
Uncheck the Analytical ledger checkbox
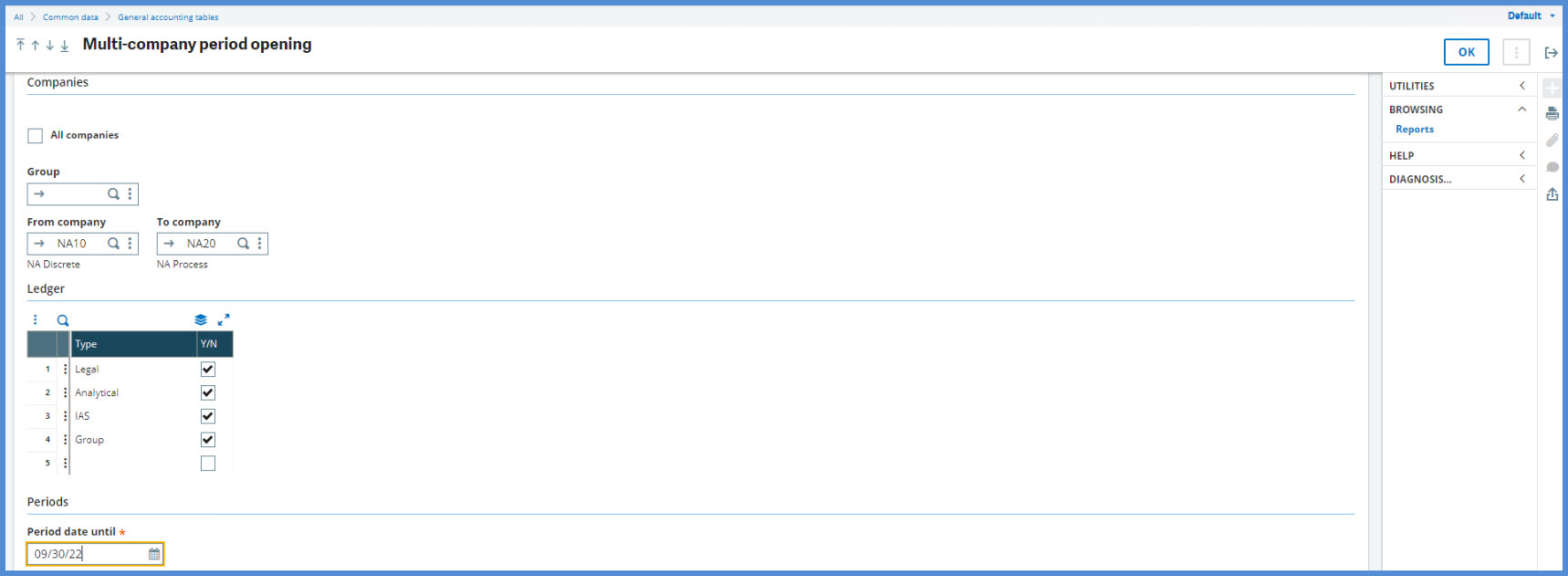tap(208, 393)
